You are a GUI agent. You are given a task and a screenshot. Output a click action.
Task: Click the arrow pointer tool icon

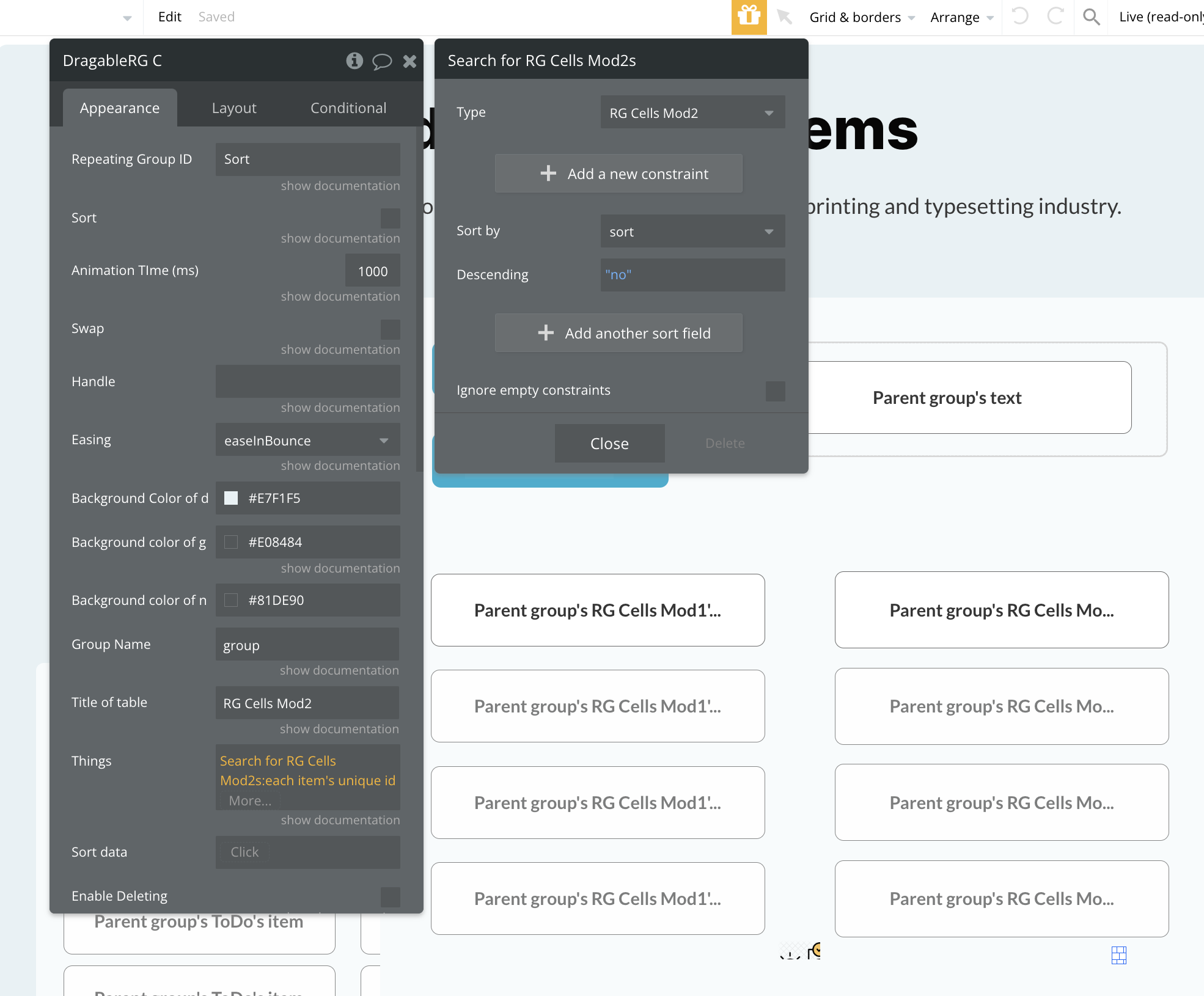tap(784, 16)
